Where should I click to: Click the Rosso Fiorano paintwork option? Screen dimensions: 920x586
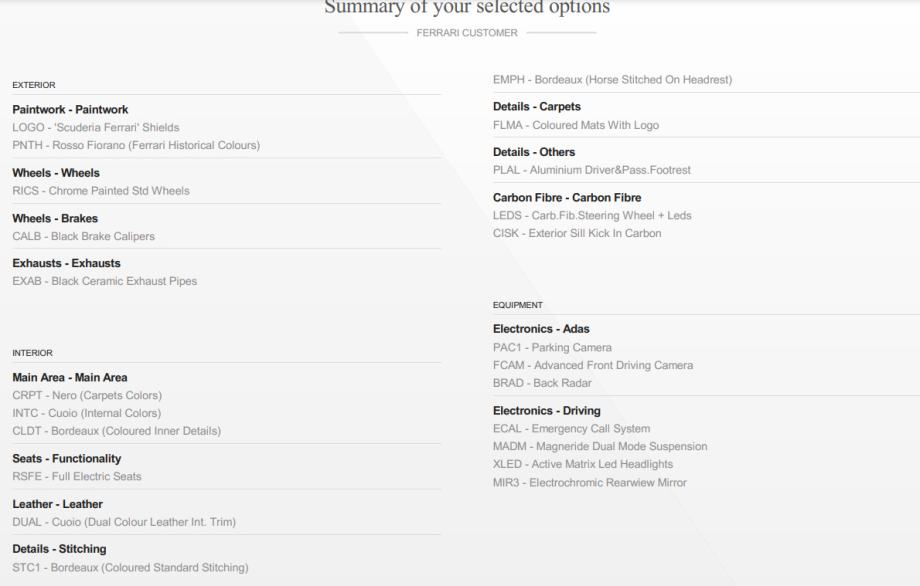coord(136,145)
